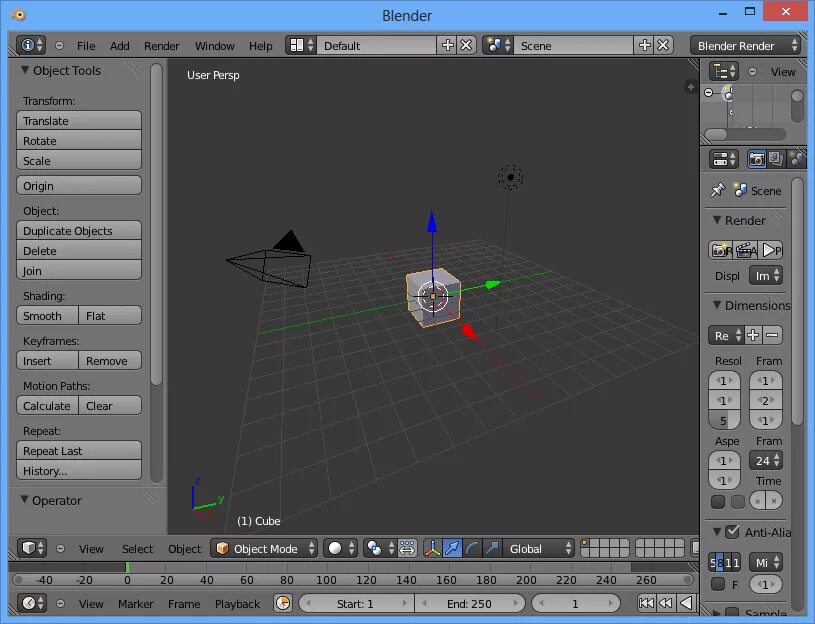Render animation with the clapperboard icon

[x=745, y=250]
